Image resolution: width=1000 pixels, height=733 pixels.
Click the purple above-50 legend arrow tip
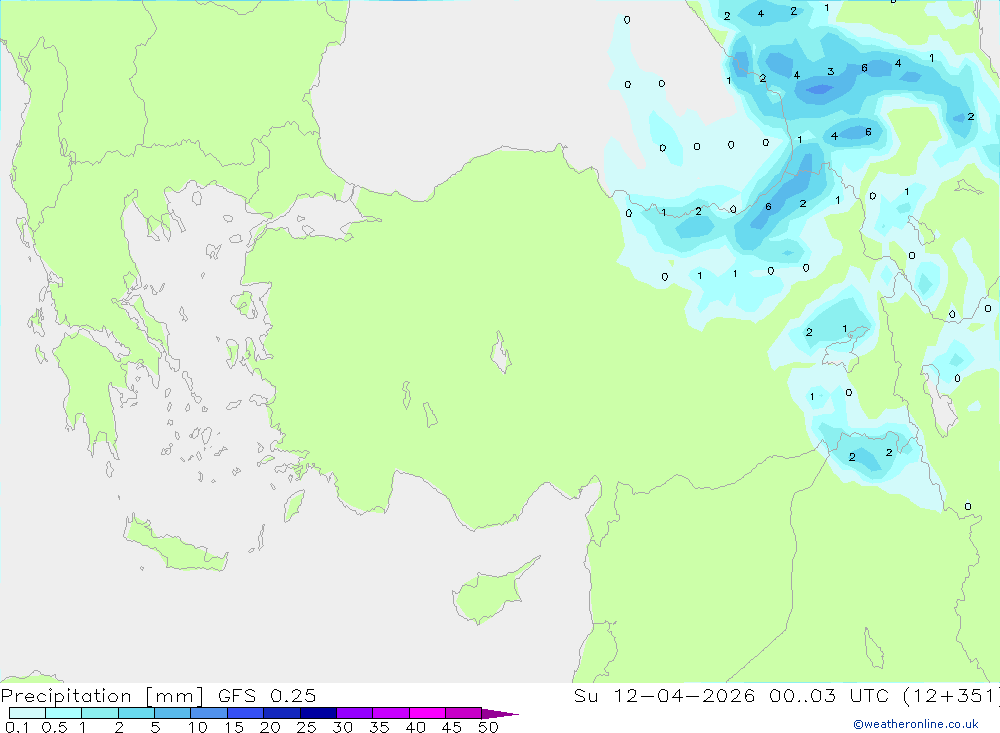click(501, 713)
